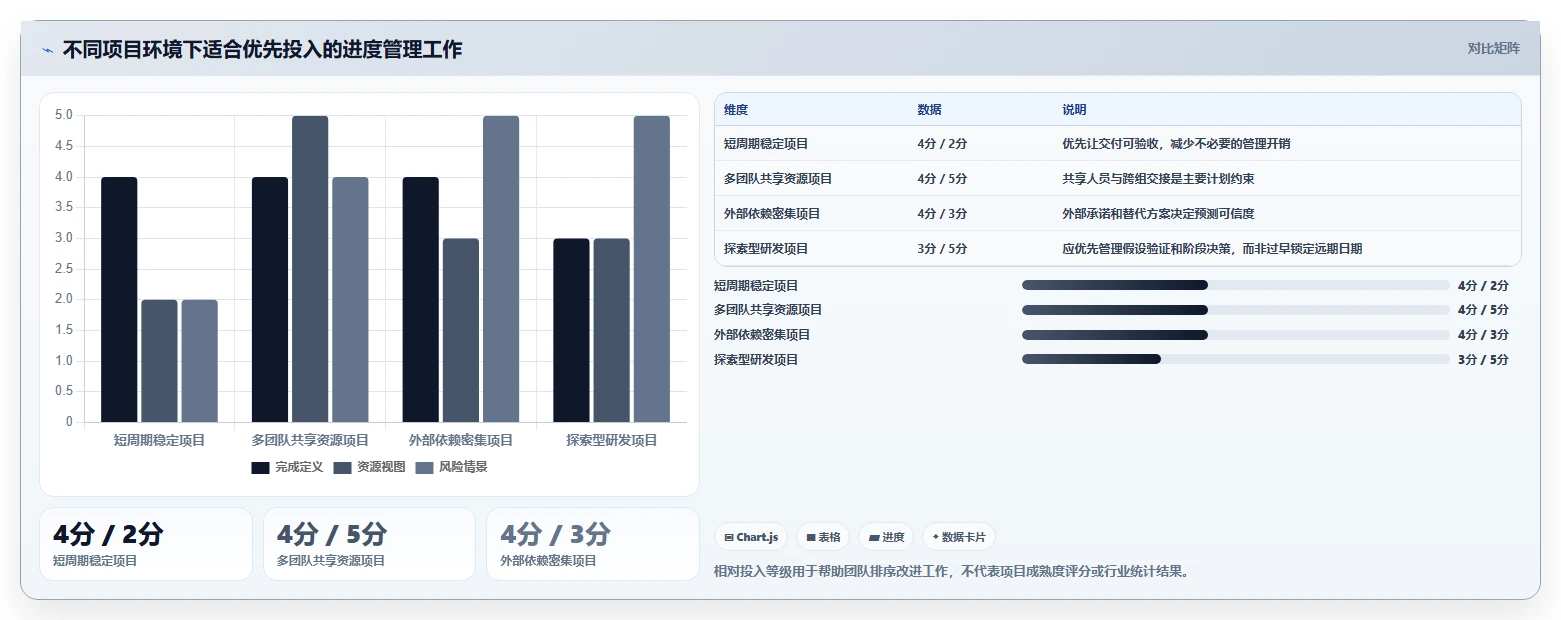Click the description 外部承诺和替代方案决定预测可信度
This screenshot has width=1561, height=620.
1158,213
